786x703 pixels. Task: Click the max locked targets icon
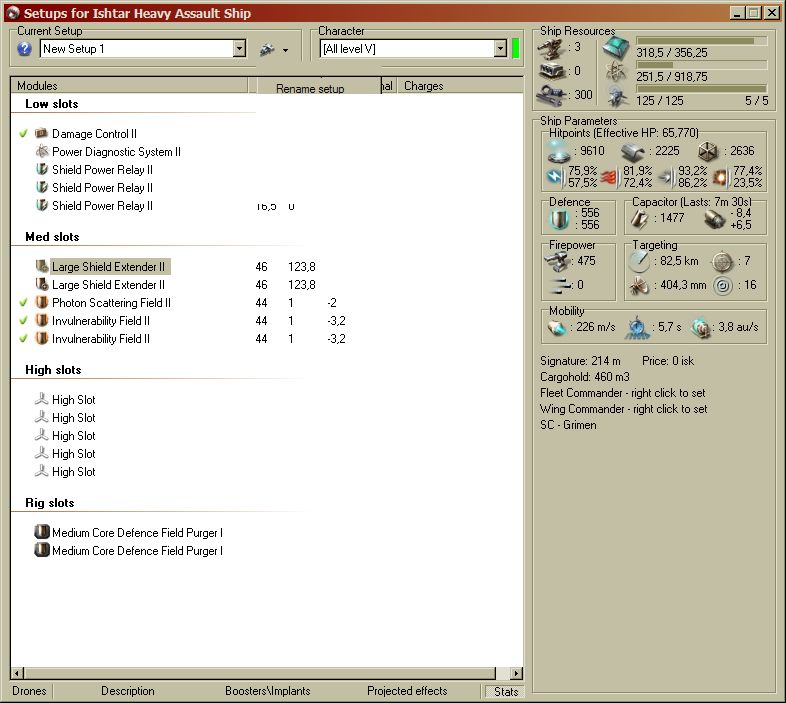click(722, 261)
